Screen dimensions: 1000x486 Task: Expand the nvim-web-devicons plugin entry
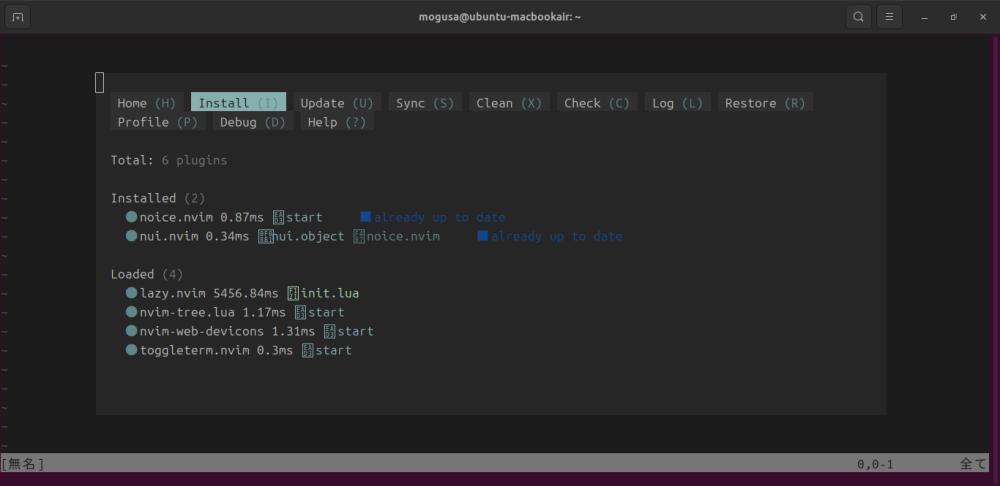(x=202, y=331)
